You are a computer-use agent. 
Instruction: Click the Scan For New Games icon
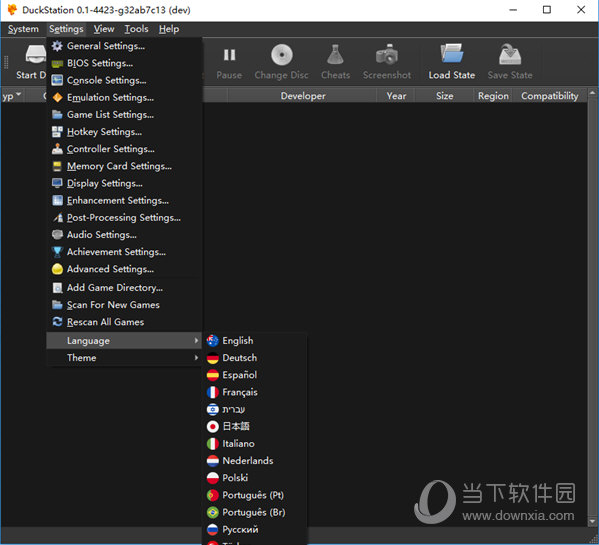[57, 305]
